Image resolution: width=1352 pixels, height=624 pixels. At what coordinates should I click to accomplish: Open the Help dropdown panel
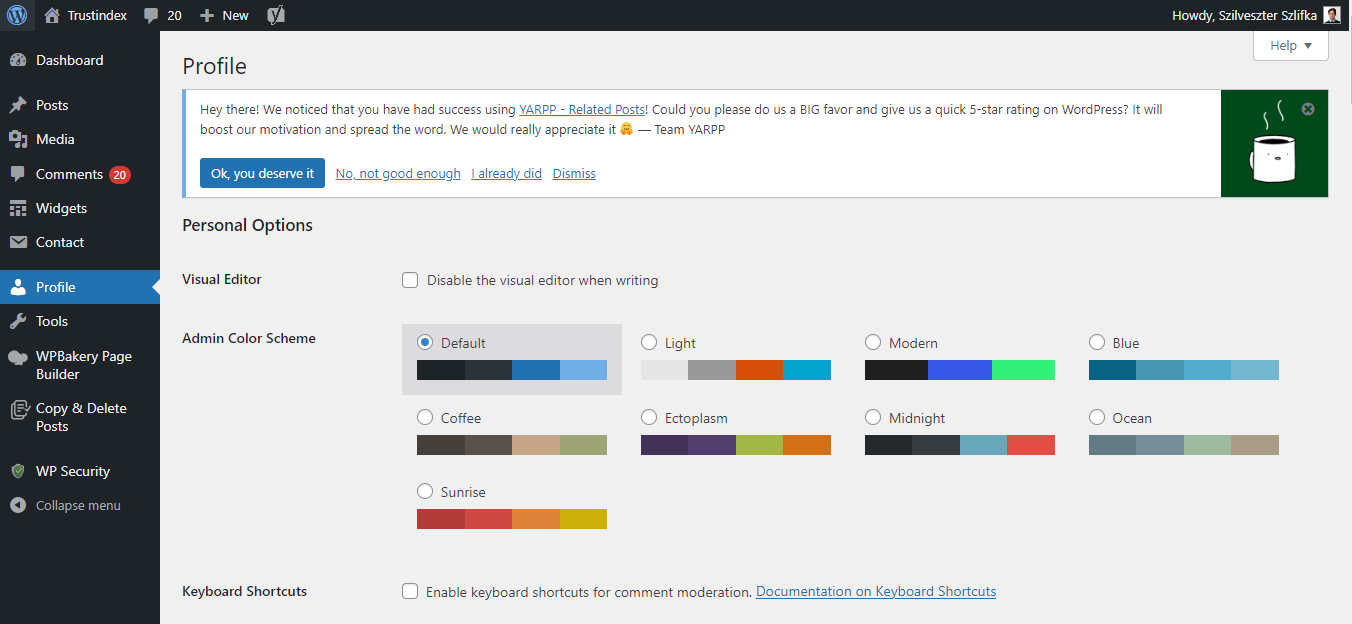click(1290, 45)
